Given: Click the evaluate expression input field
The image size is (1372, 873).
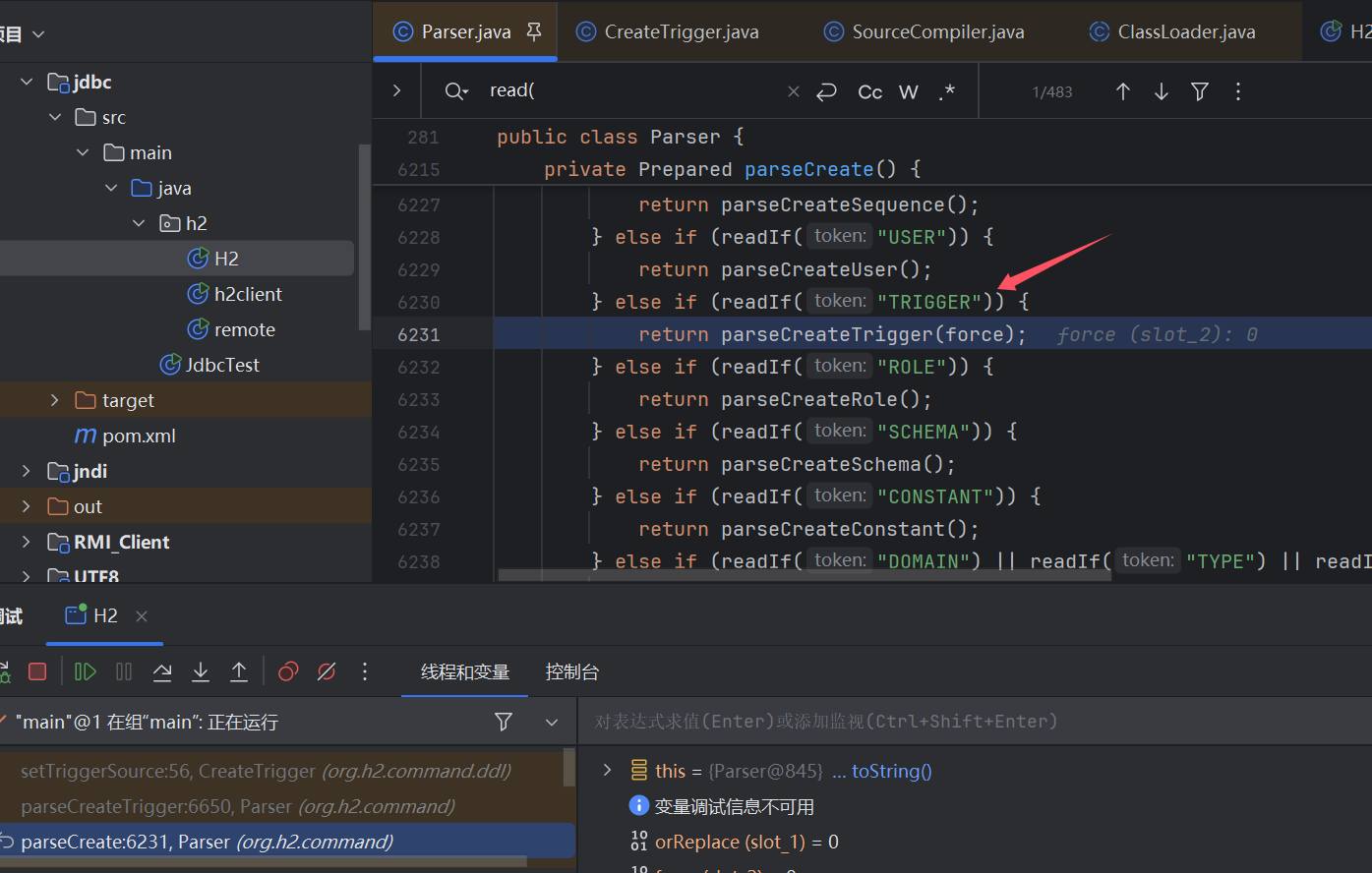Looking at the screenshot, I should [974, 722].
